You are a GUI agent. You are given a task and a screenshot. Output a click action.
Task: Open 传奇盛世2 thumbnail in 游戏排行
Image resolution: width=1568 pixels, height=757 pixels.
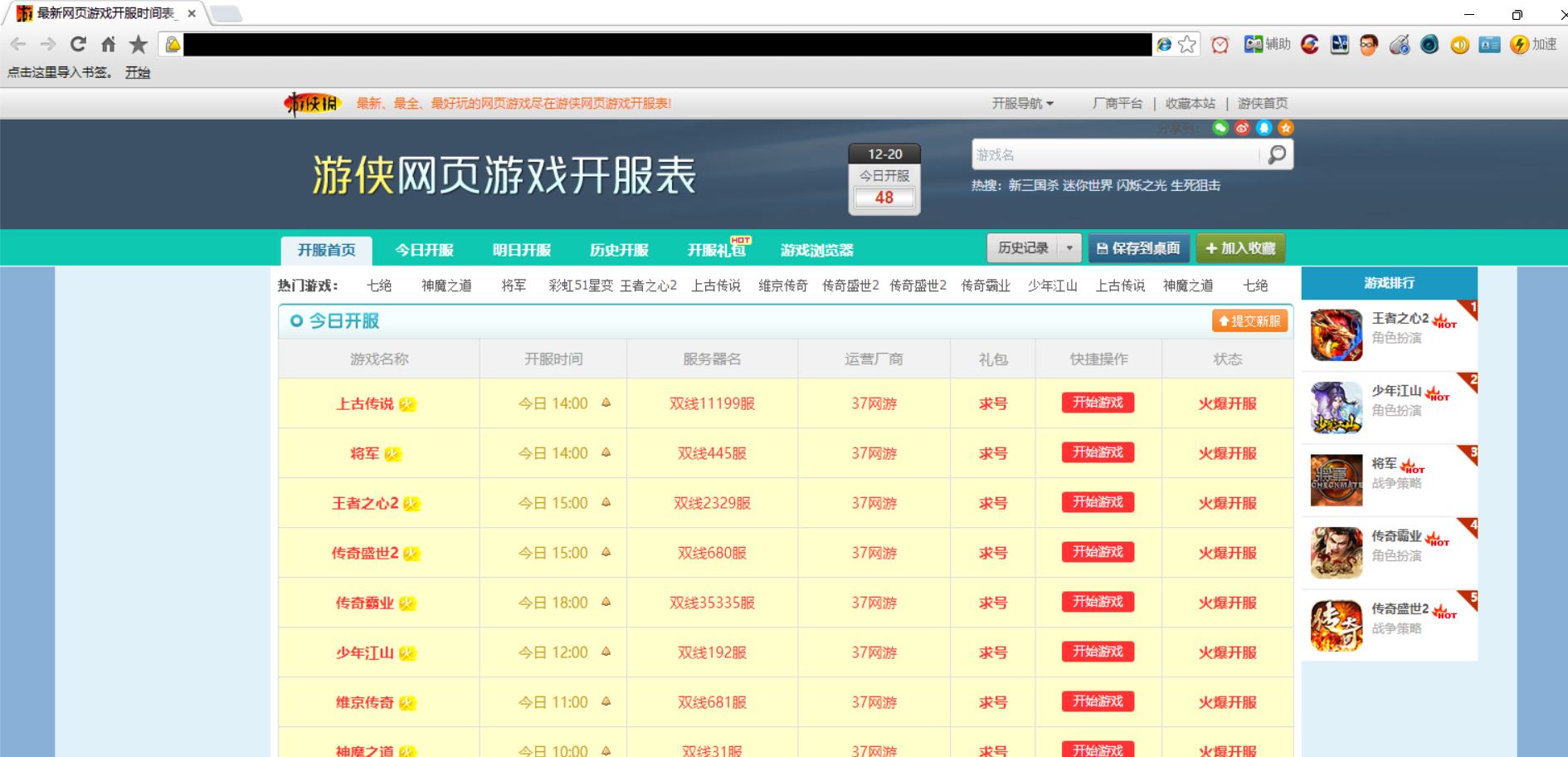[x=1337, y=625]
